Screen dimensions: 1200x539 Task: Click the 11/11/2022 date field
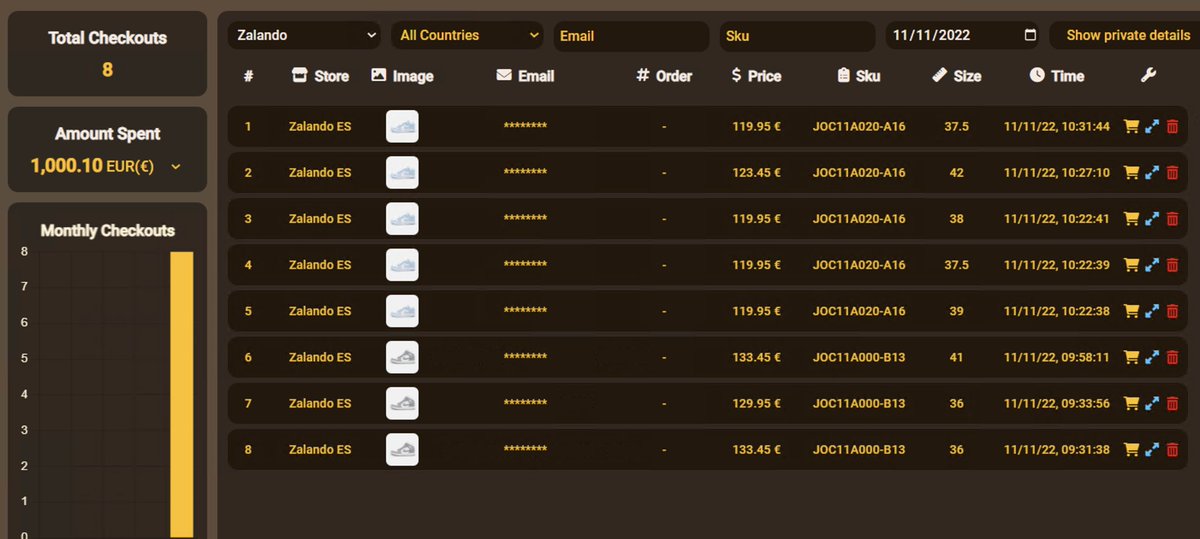(962, 35)
